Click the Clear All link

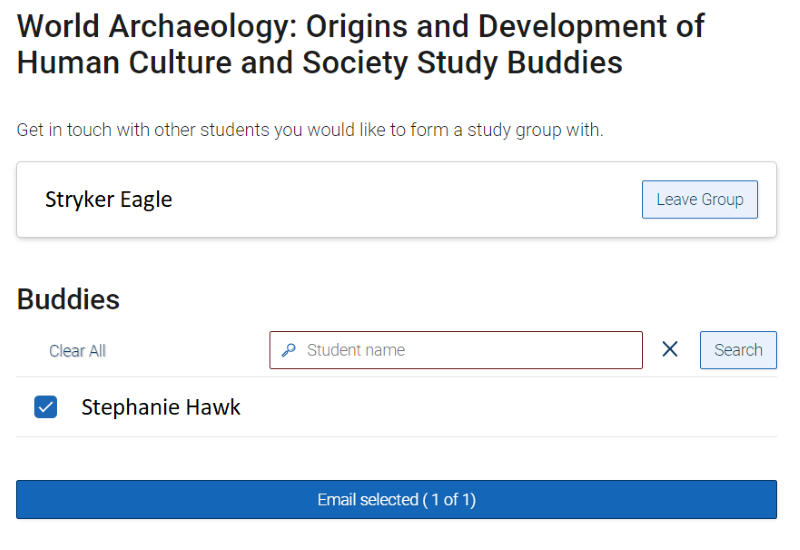[77, 351]
